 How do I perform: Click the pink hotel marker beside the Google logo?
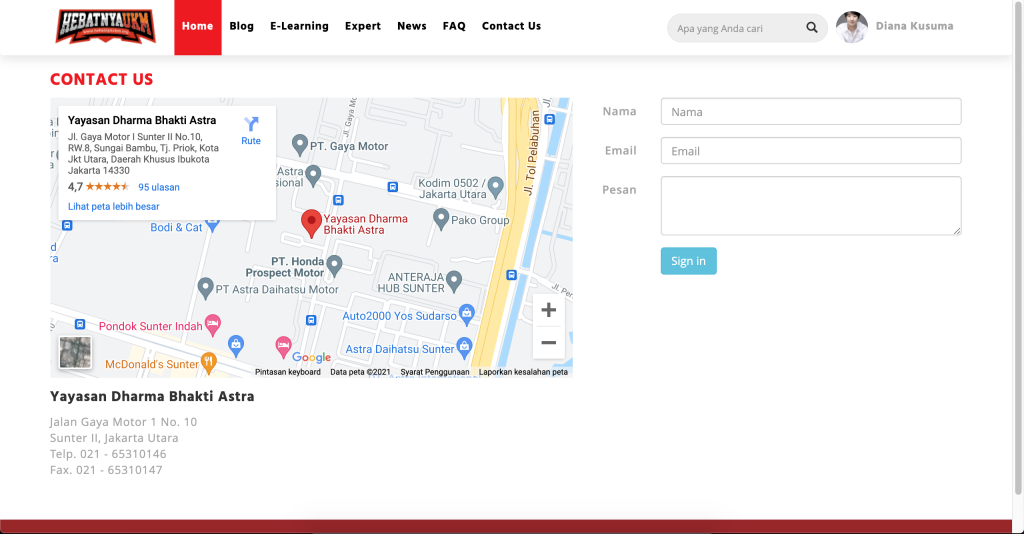tap(283, 347)
